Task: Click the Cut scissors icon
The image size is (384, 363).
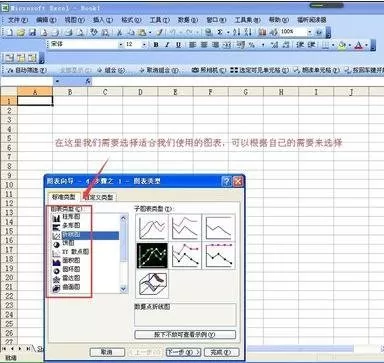Action: click(119, 32)
